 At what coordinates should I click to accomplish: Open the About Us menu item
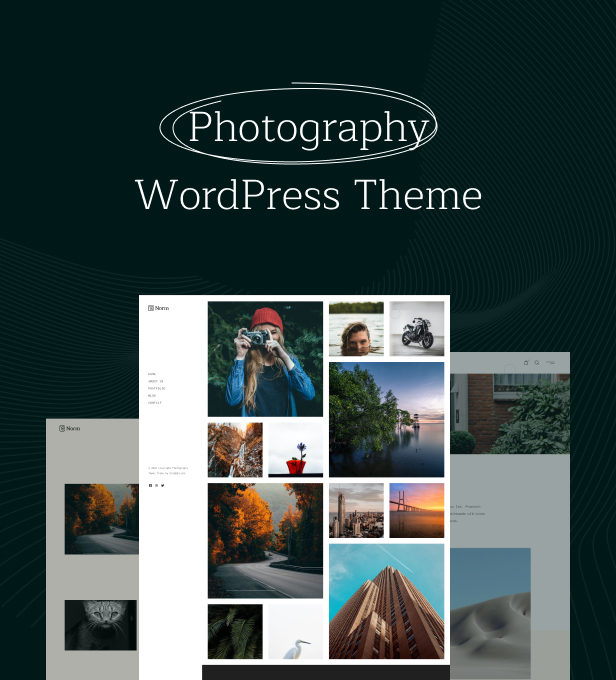click(155, 381)
